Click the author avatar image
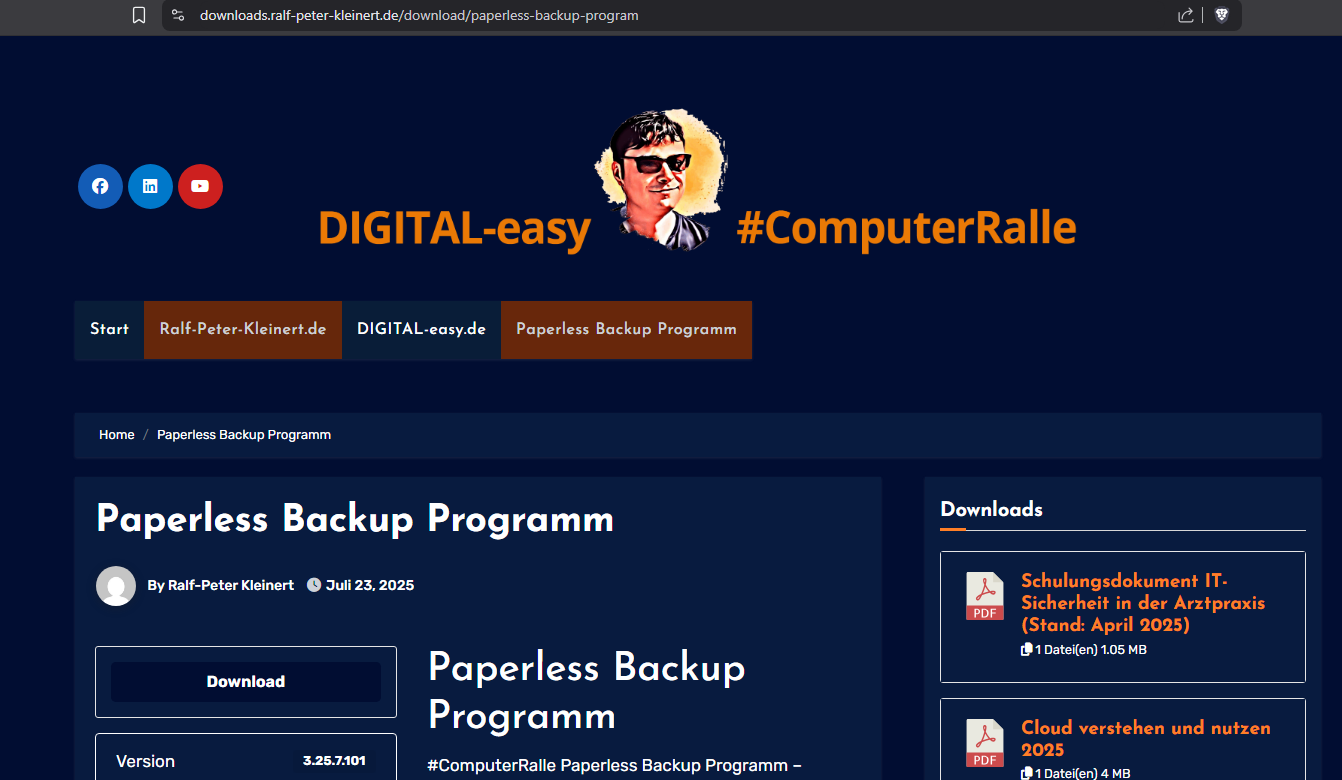The image size is (1342, 780). coord(116,586)
